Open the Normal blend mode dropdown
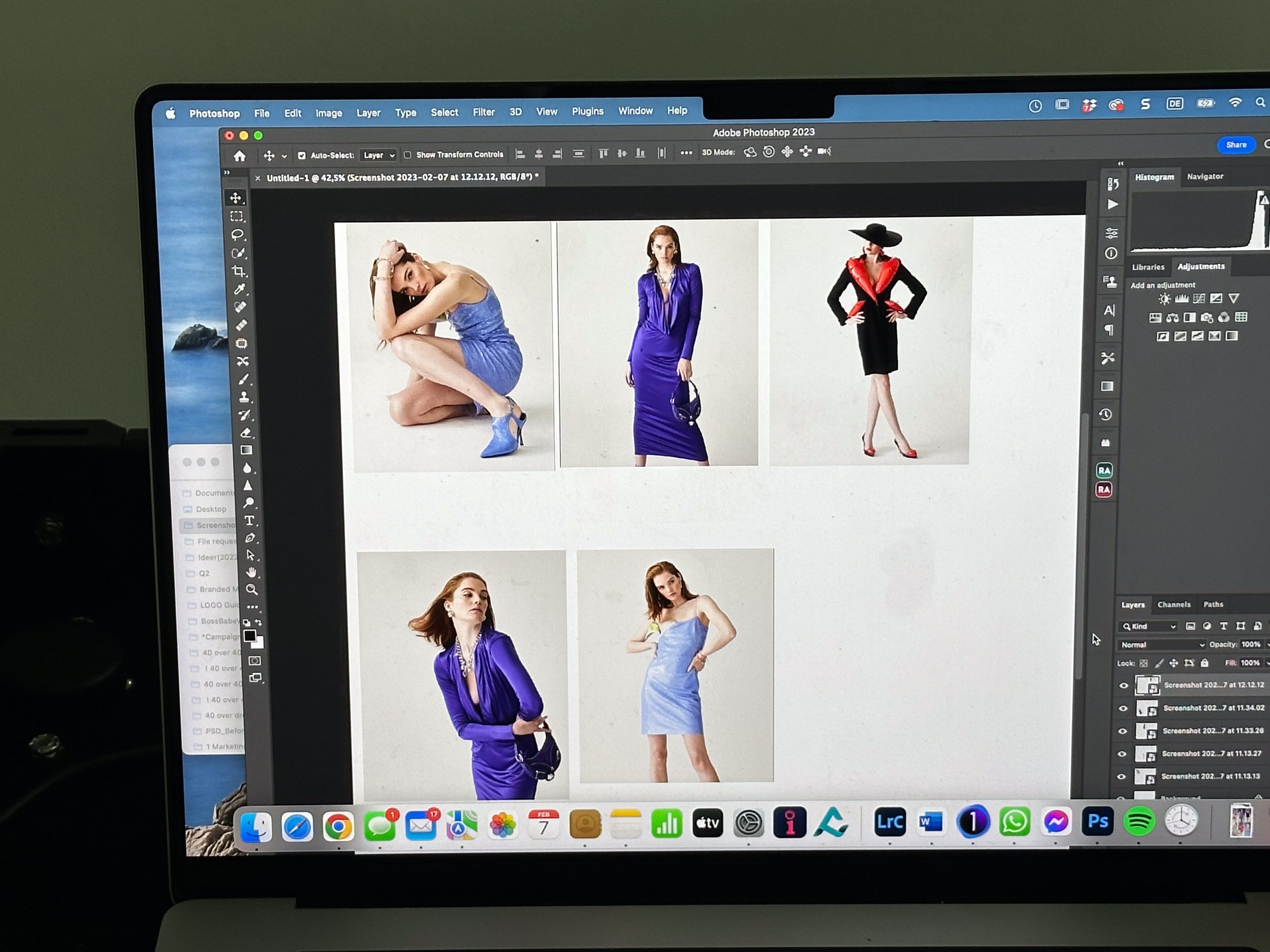 pos(1161,644)
